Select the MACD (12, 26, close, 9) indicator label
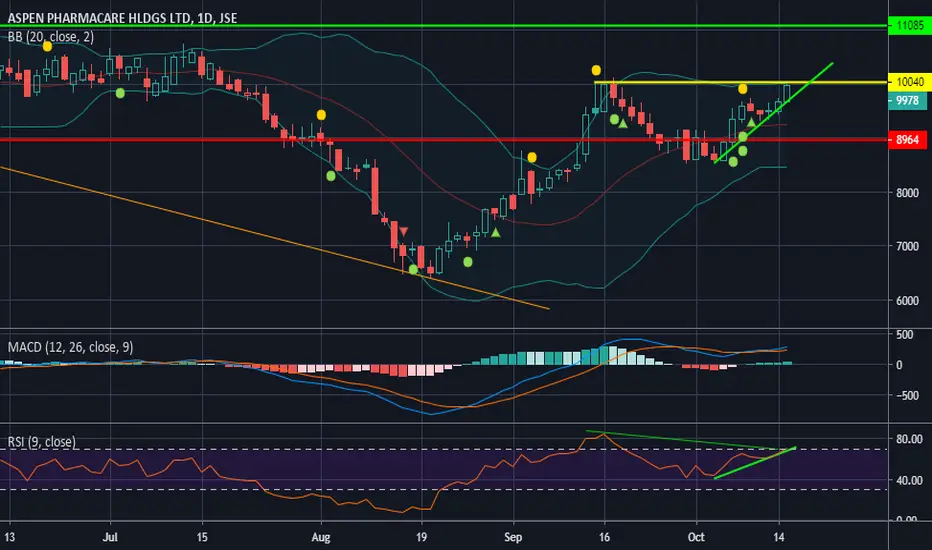The image size is (932, 550). 70,347
